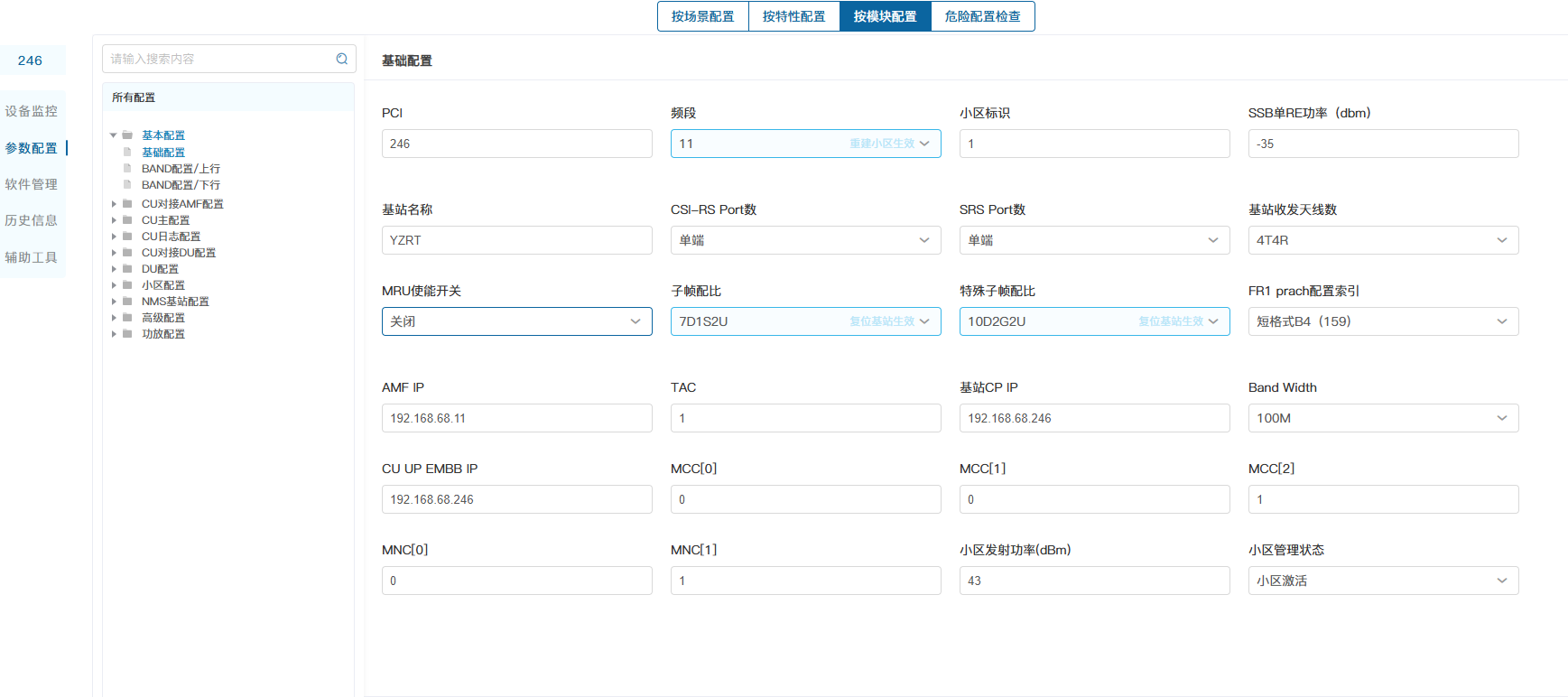Click the folder icon beside DU配置

click(x=127, y=269)
